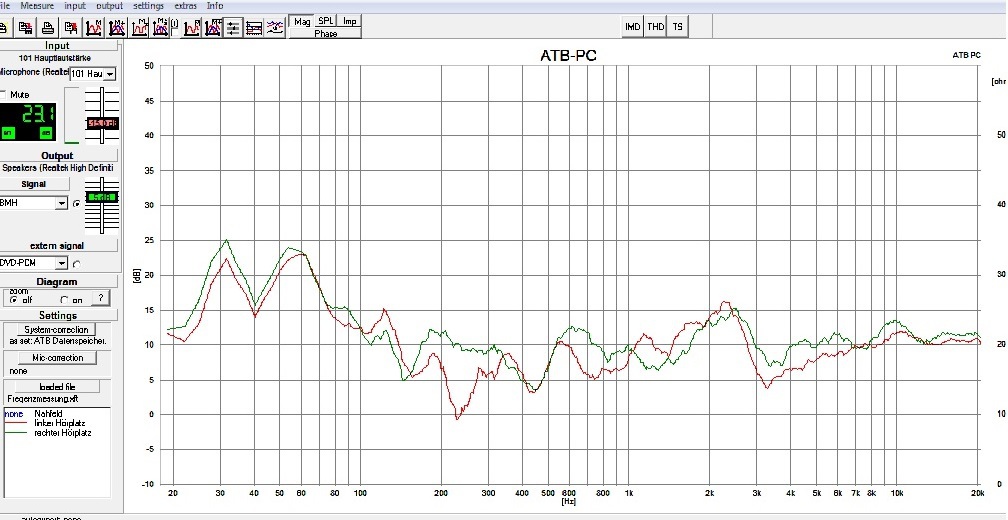Switch to the SPL tab

(x=326, y=20)
